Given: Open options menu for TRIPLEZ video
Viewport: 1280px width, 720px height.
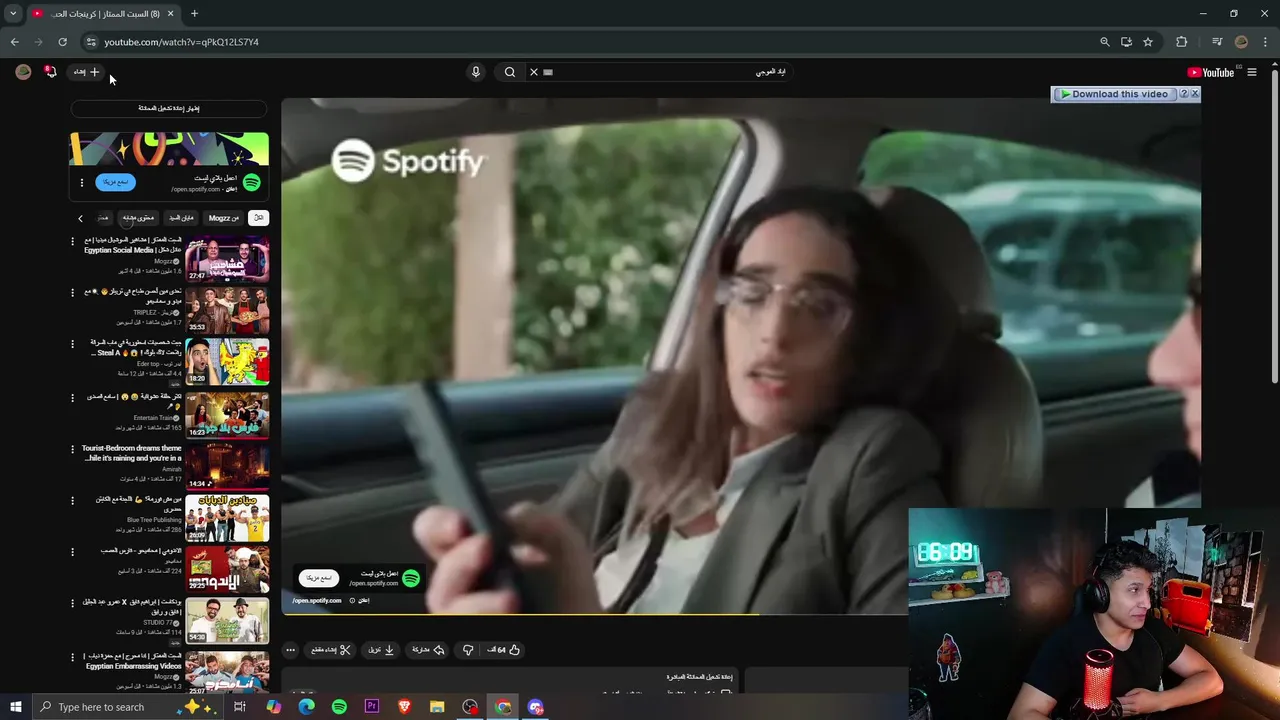Looking at the screenshot, I should coord(72,292).
